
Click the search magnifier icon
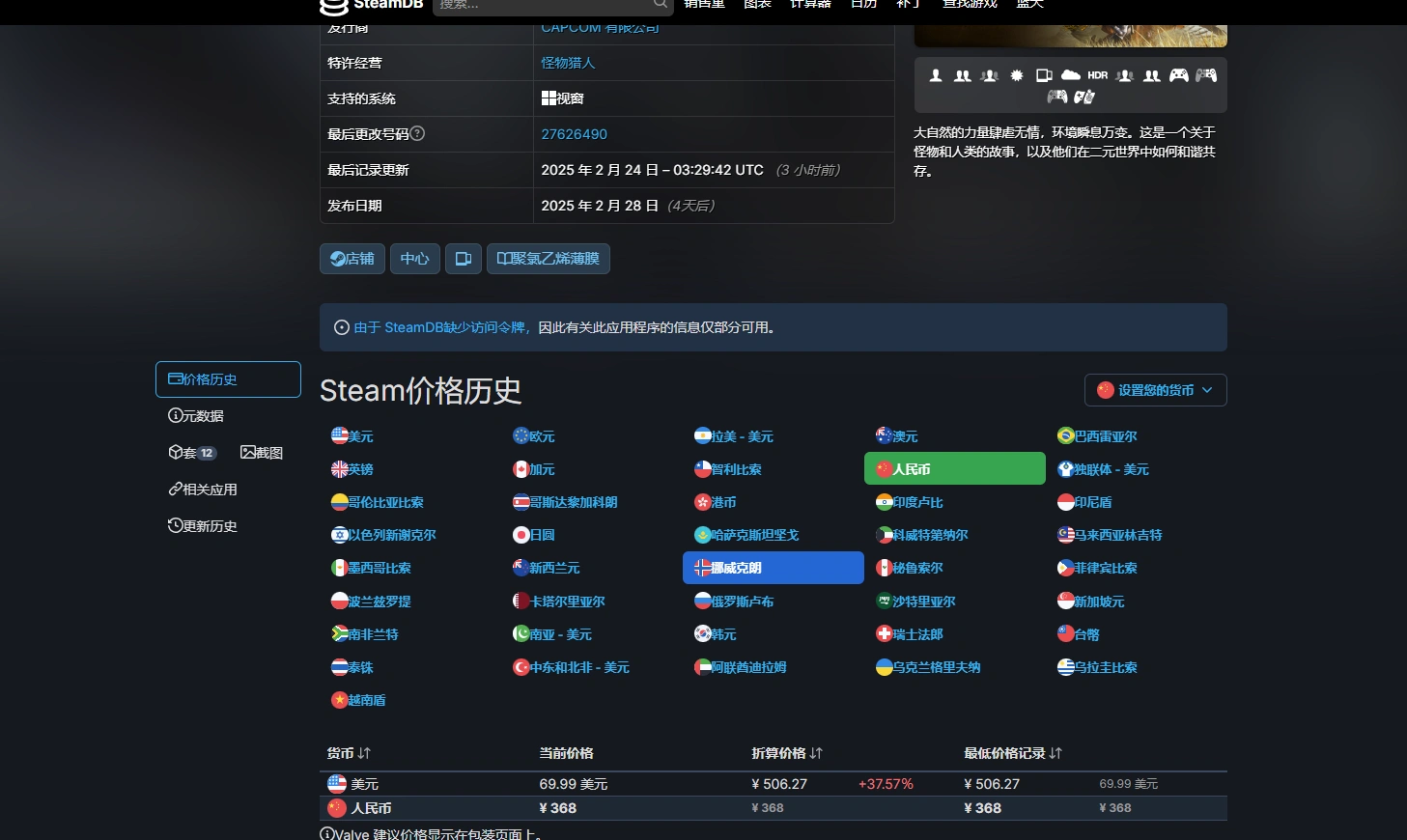point(661,5)
